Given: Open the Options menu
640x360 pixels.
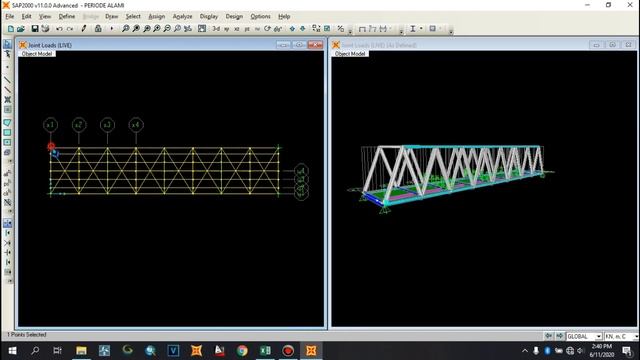Looking at the screenshot, I should (x=260, y=16).
